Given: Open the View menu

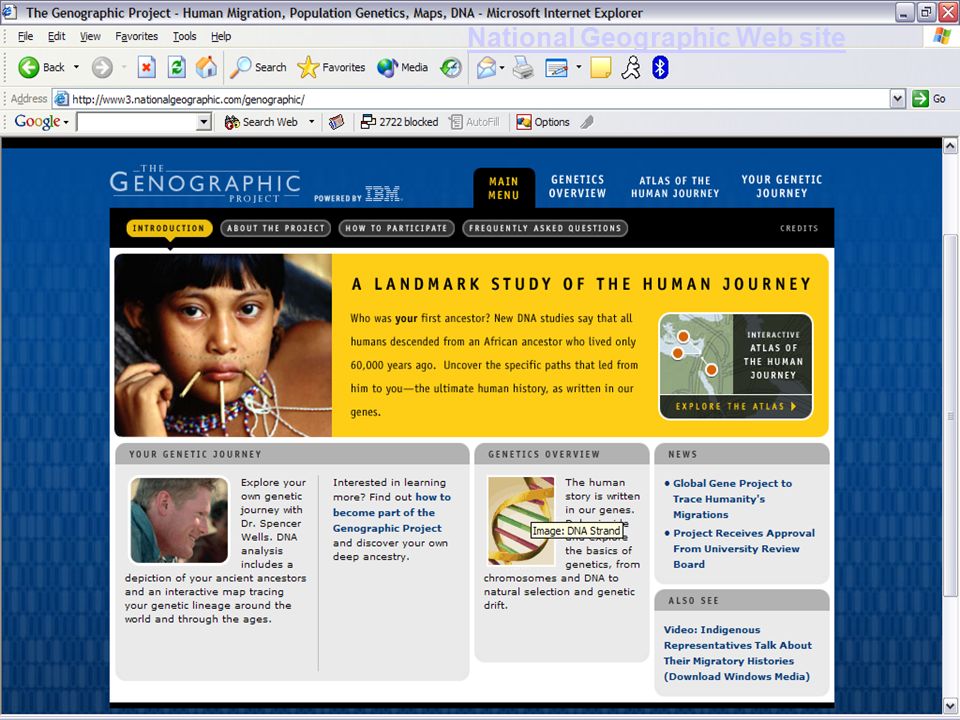Looking at the screenshot, I should 90,36.
